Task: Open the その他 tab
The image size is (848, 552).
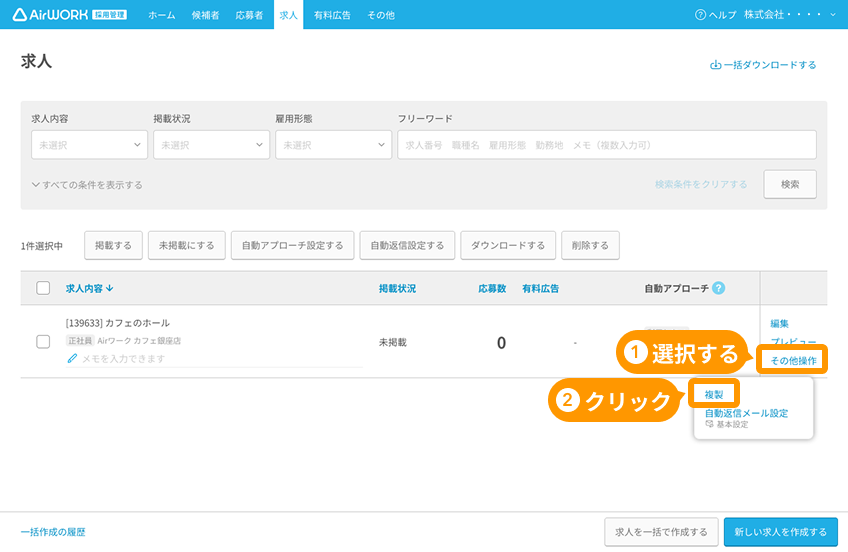Action: [381, 15]
